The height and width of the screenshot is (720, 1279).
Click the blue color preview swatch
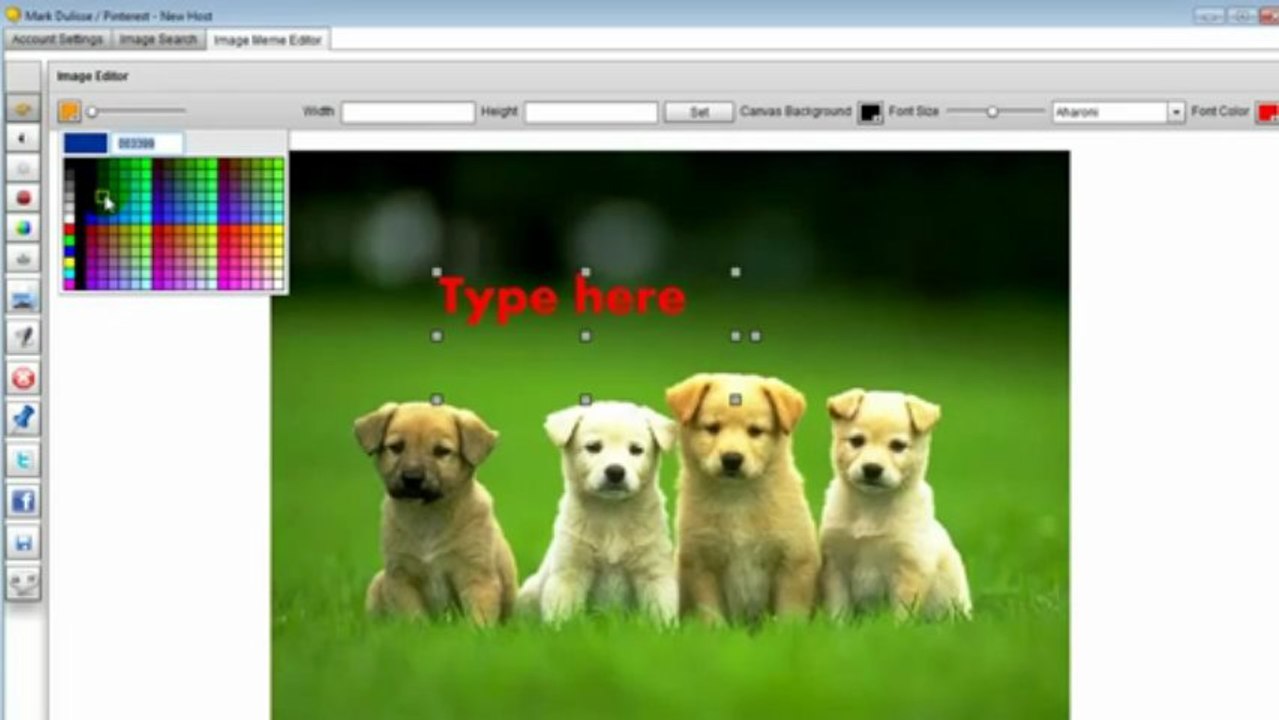(86, 143)
